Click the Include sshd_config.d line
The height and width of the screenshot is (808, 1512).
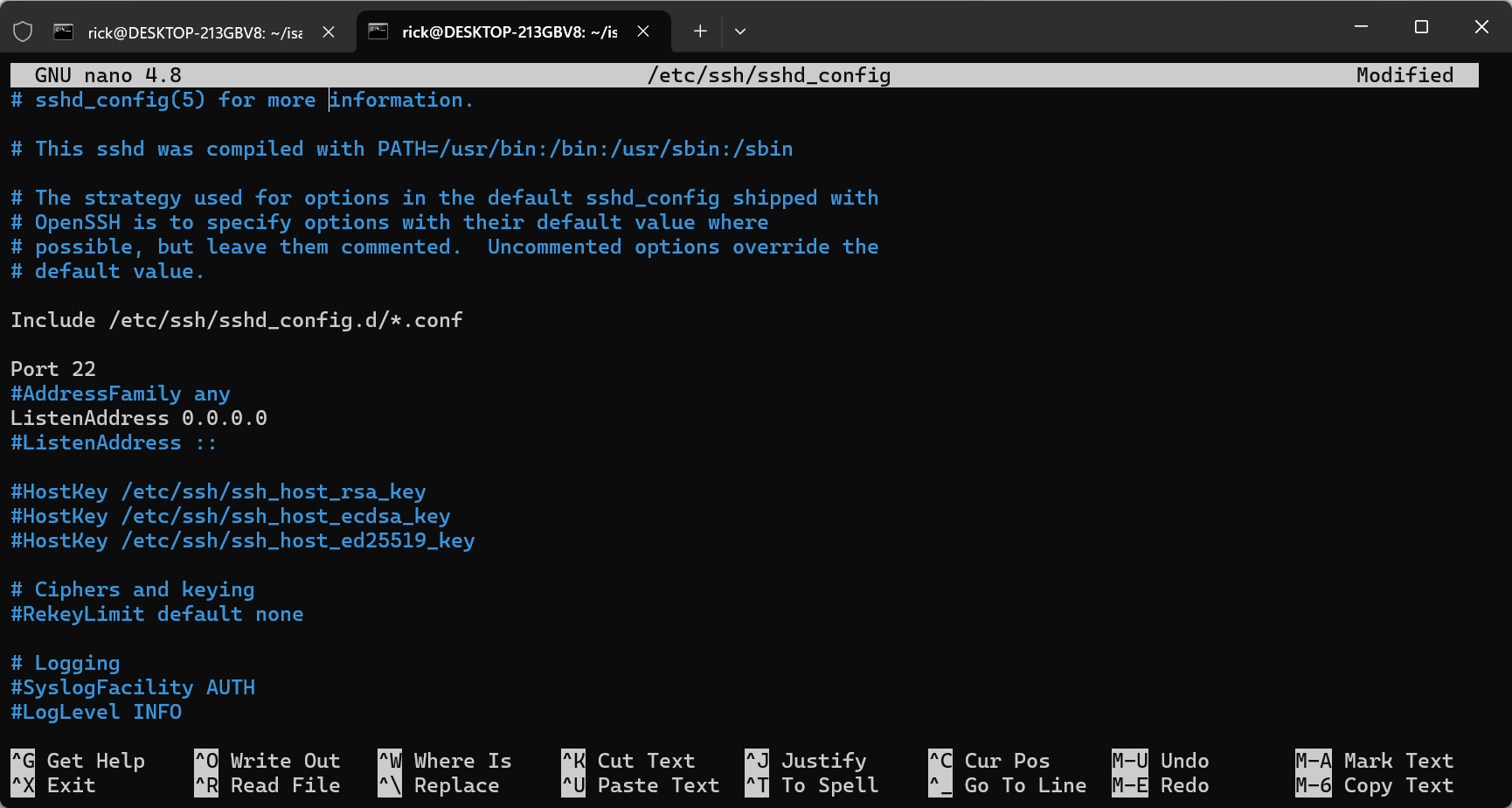click(x=236, y=320)
